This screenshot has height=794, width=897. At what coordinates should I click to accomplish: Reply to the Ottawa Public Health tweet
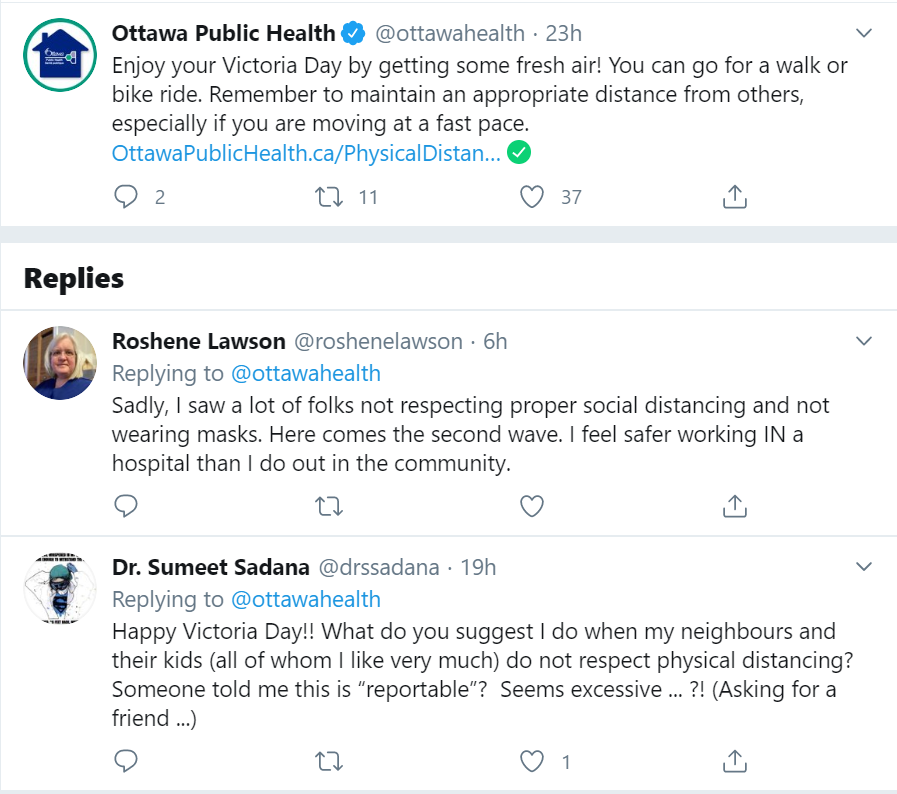pyautogui.click(x=126, y=197)
